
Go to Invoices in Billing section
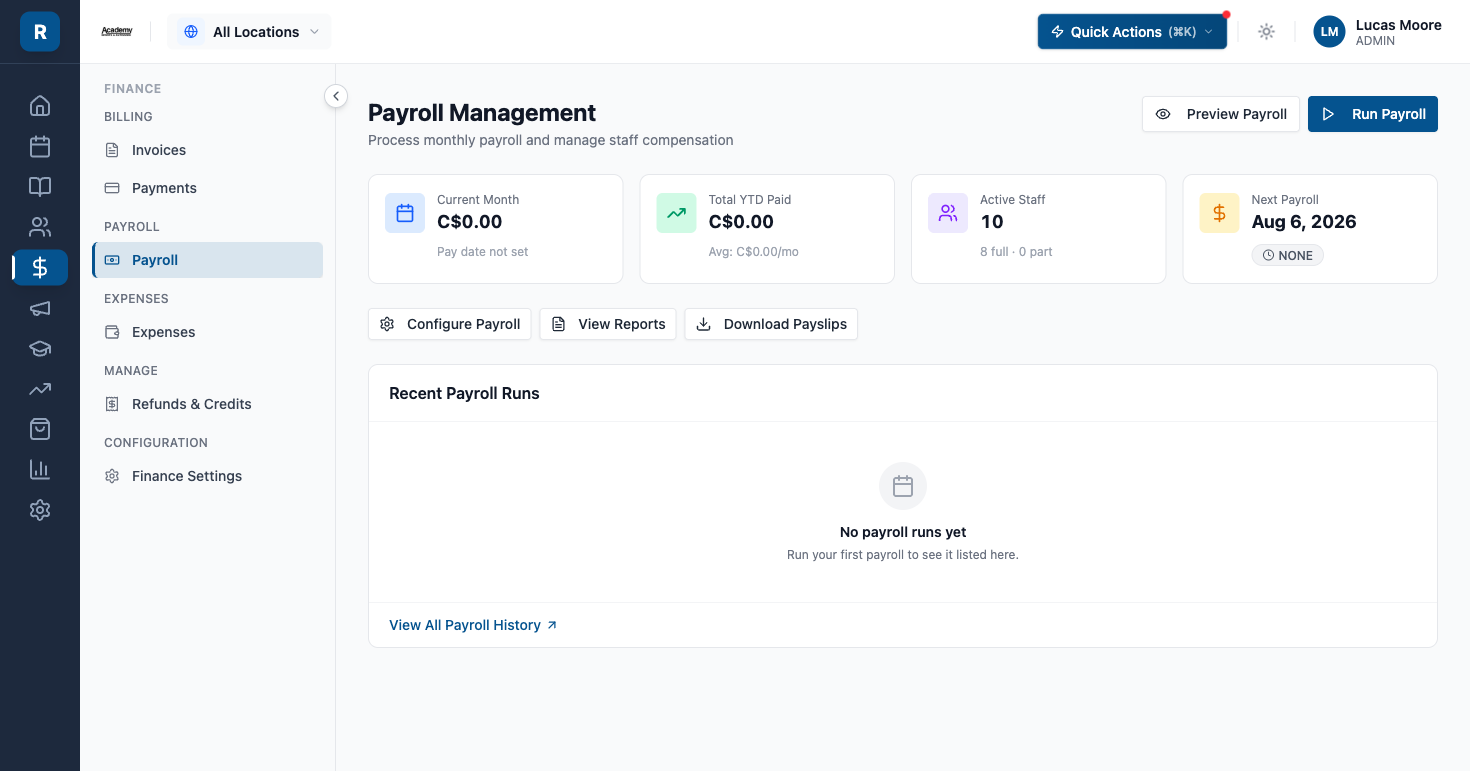pos(208,150)
